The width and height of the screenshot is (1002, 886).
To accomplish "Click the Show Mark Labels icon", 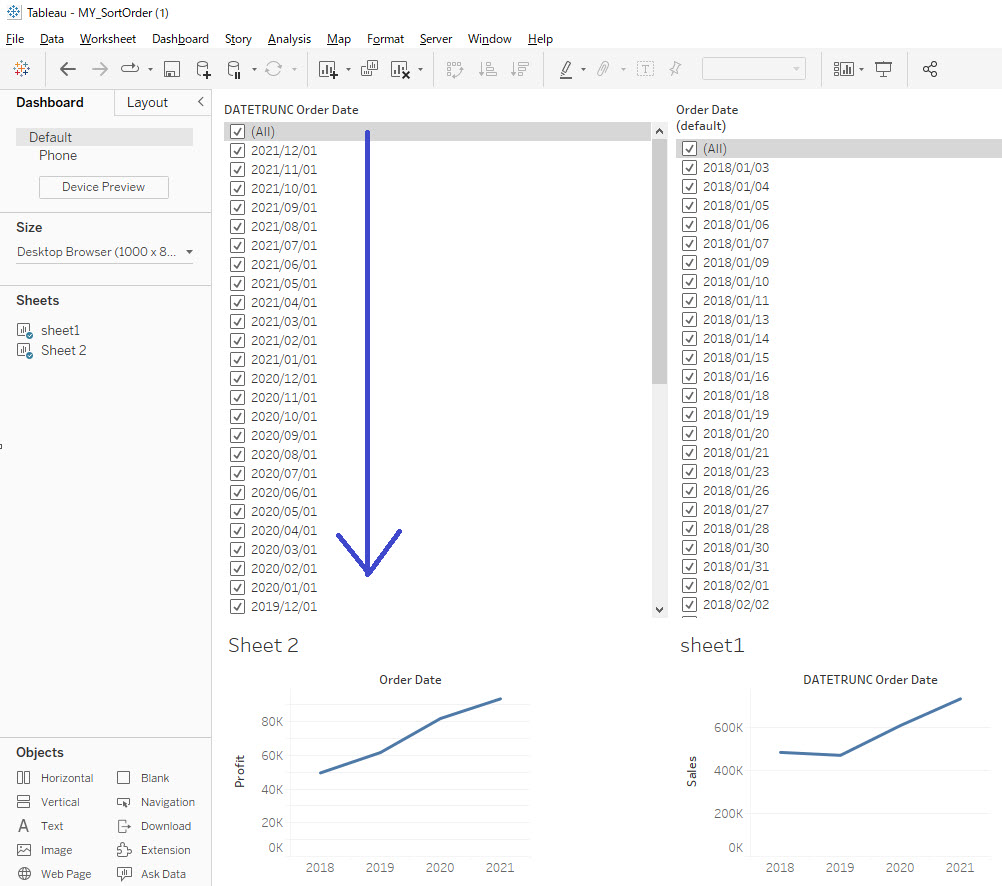I will coord(645,69).
